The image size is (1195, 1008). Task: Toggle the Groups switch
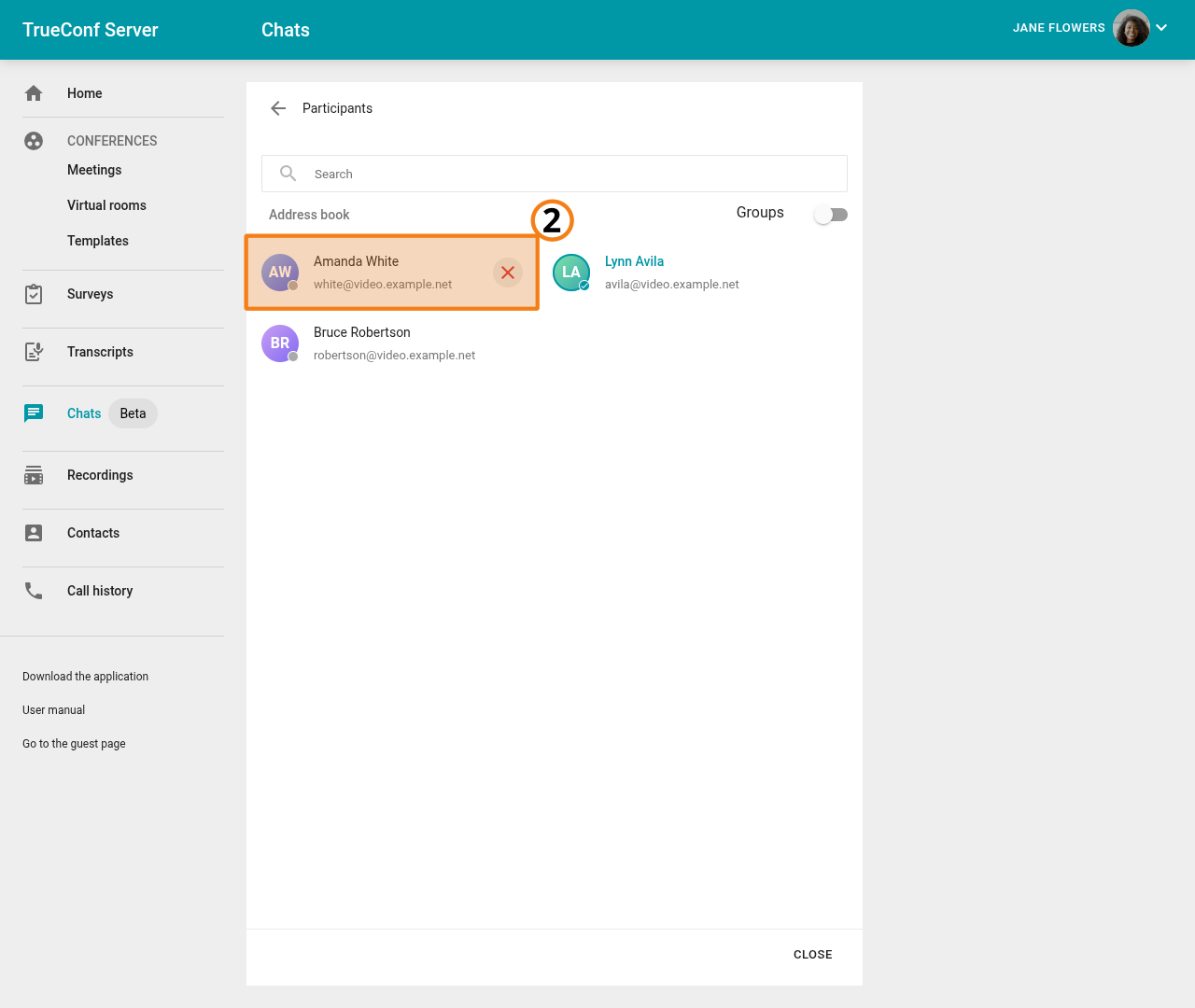coord(830,215)
